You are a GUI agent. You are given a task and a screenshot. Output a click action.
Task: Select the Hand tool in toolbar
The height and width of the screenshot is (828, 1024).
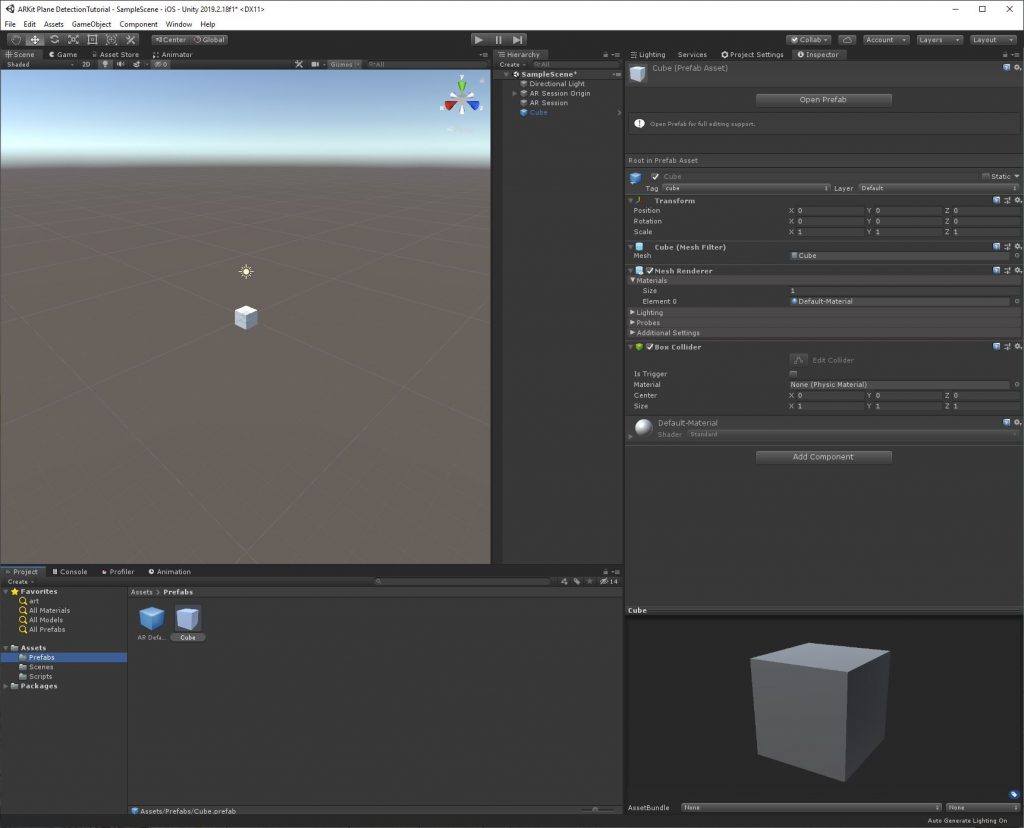point(16,40)
